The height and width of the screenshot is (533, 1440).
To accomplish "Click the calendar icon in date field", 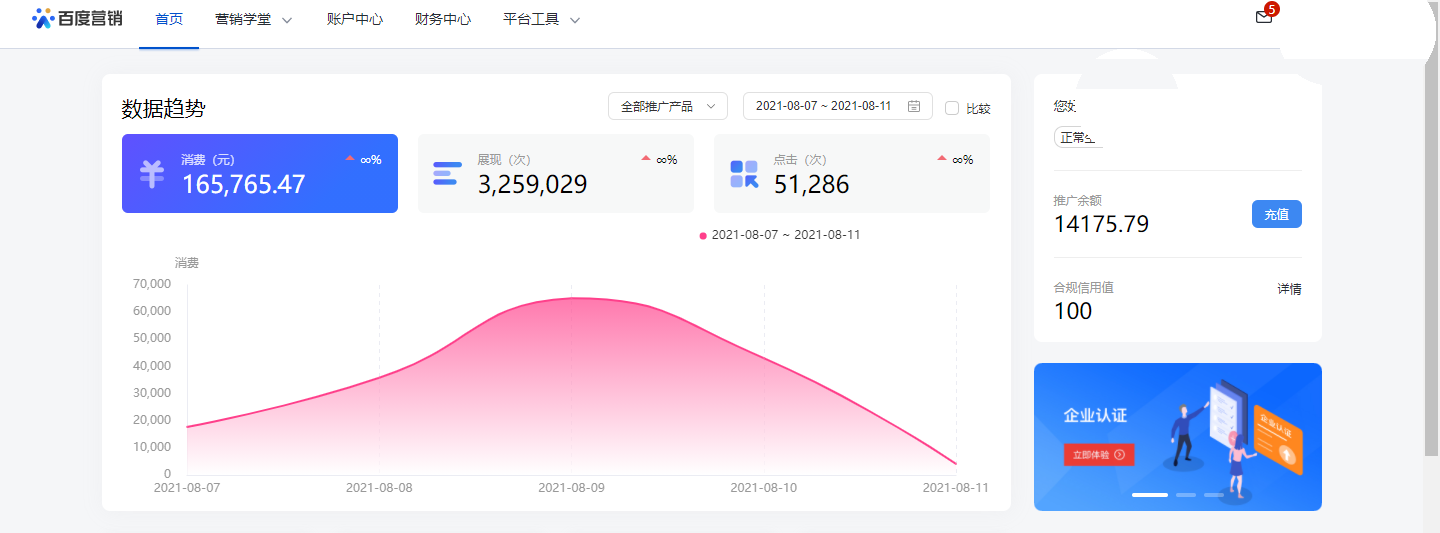I will click(914, 106).
